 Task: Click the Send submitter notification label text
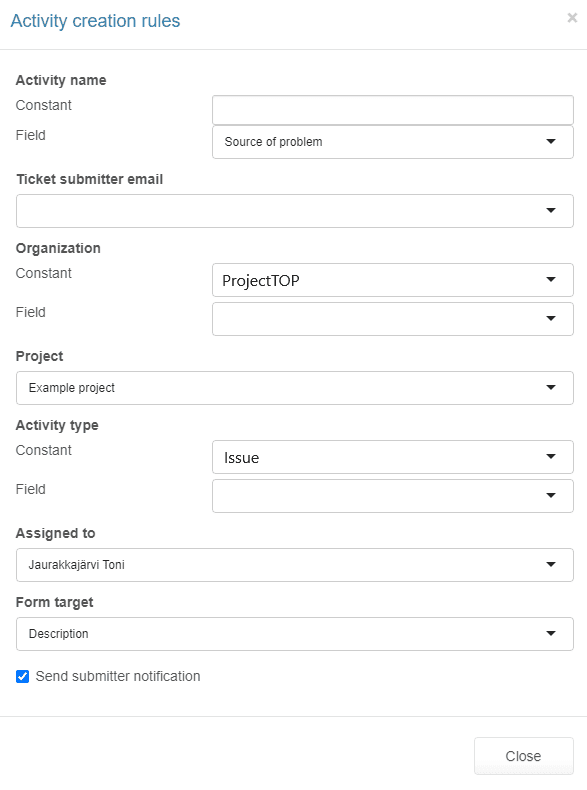(118, 676)
